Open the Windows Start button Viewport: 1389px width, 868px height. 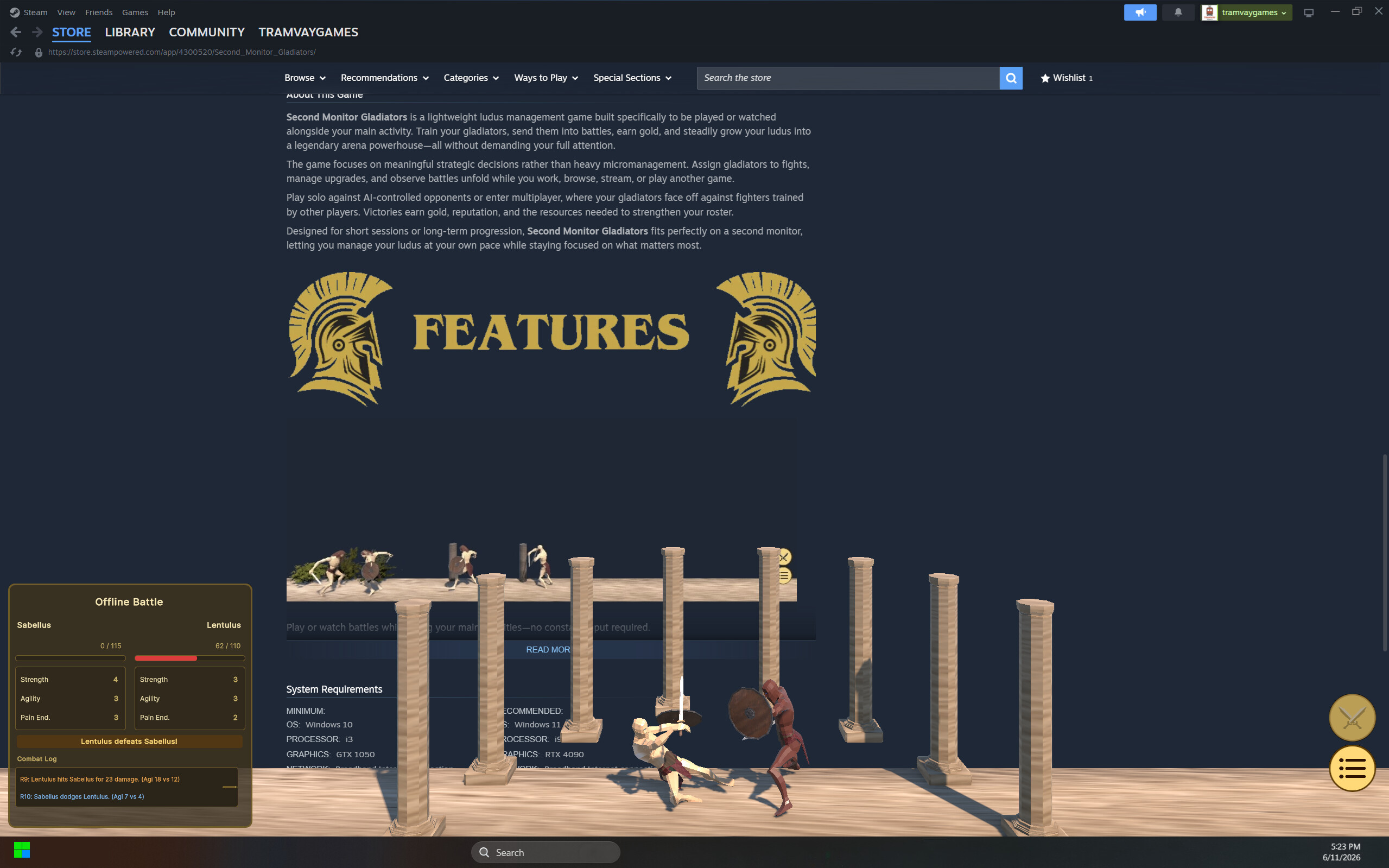(x=22, y=850)
